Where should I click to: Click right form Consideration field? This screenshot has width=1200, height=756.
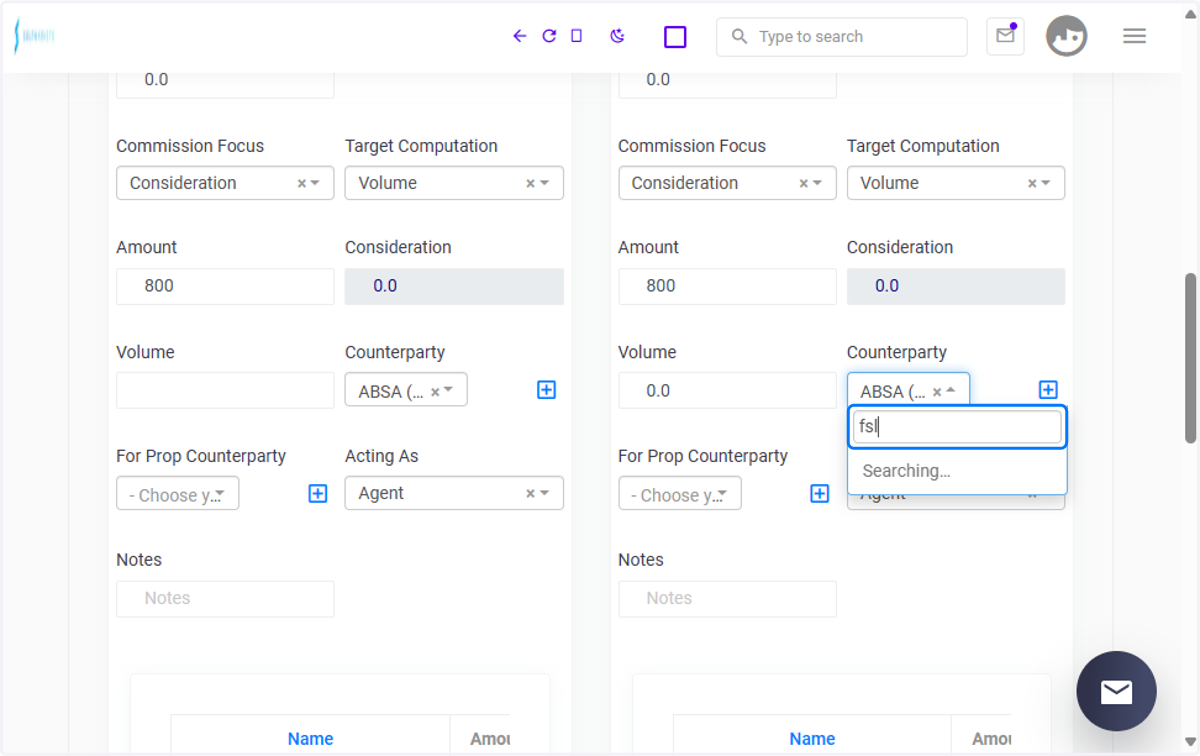pos(956,286)
